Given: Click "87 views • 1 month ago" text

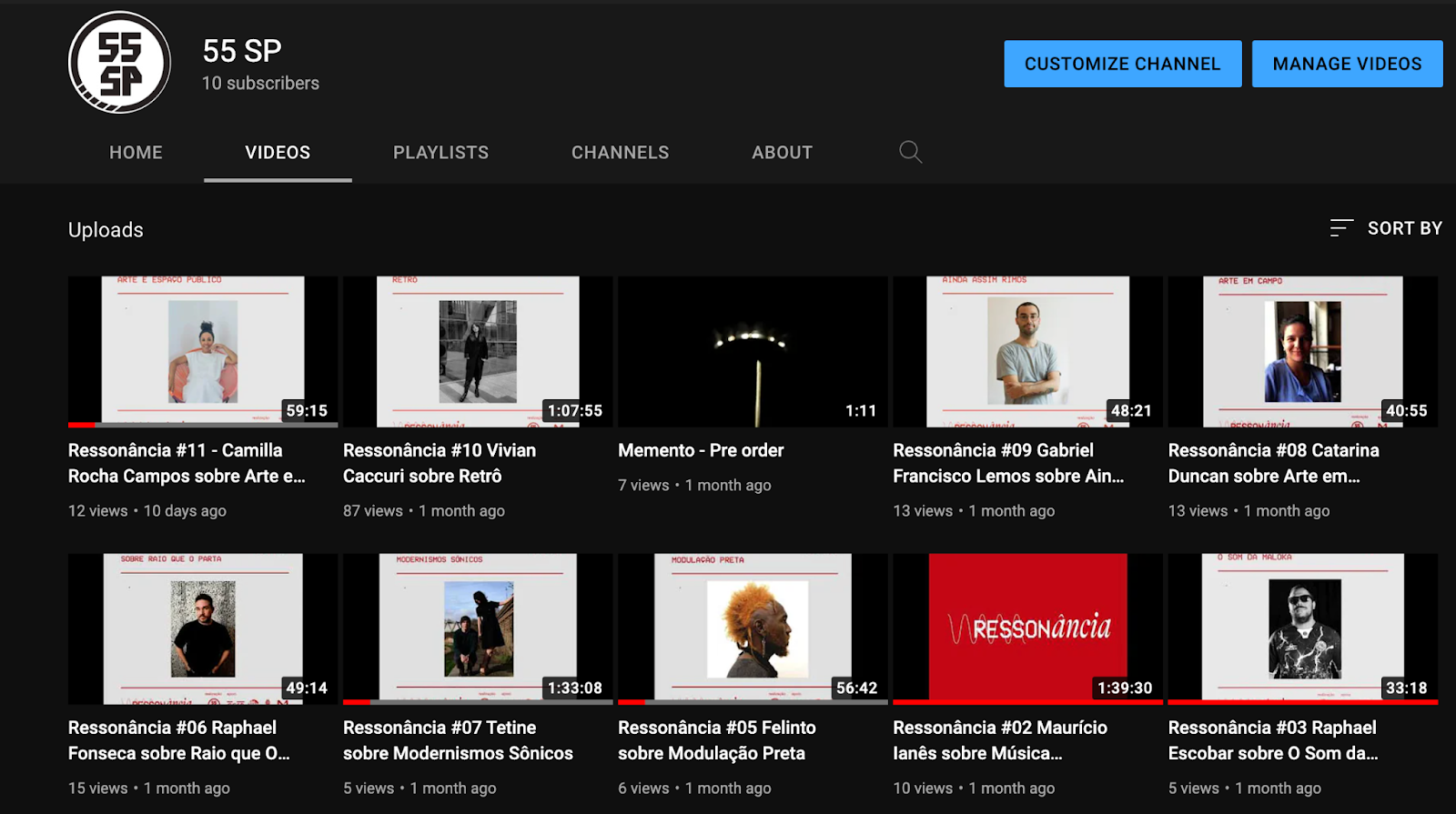Looking at the screenshot, I should pos(424,511).
